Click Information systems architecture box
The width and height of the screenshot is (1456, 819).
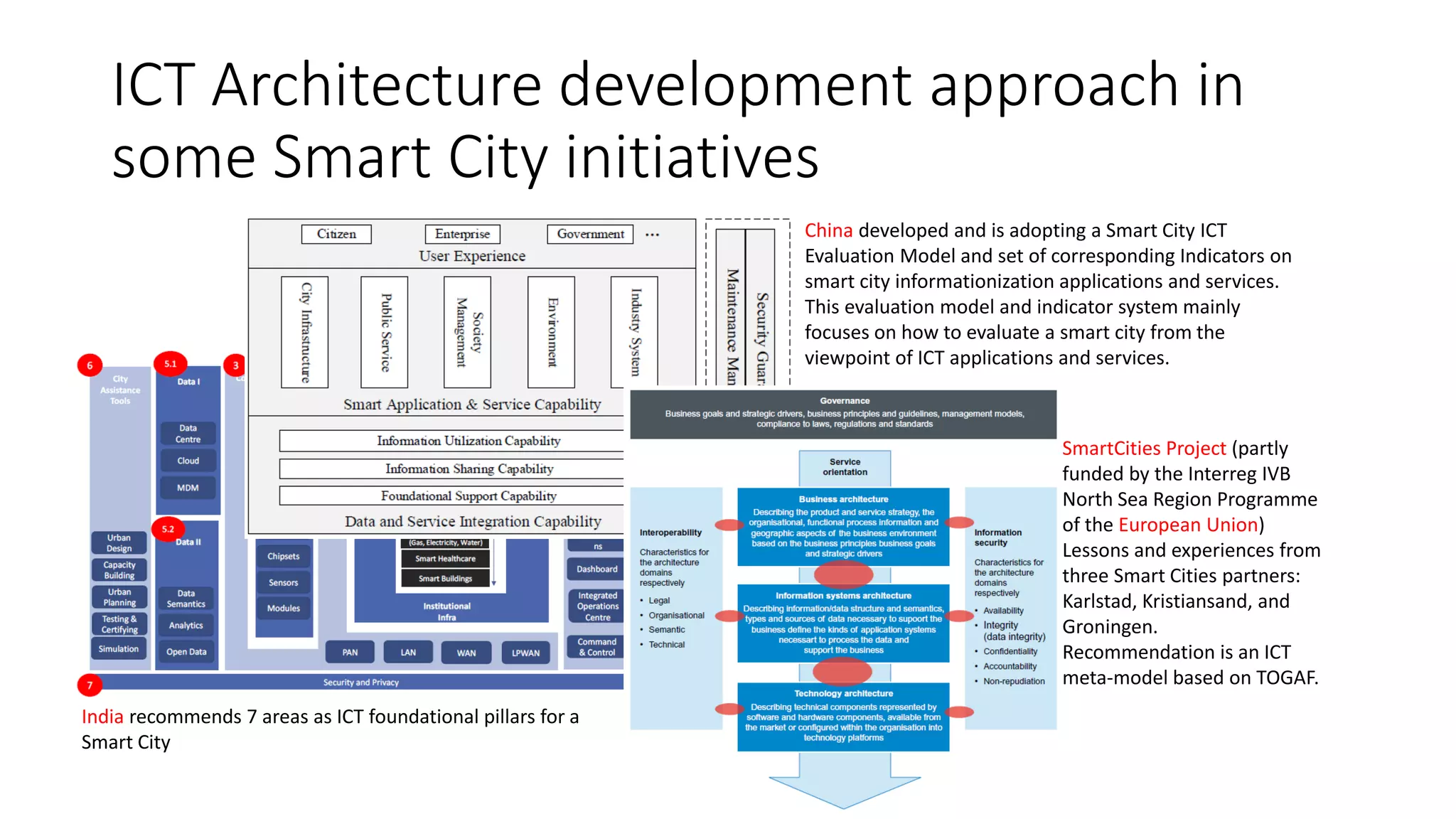point(843,623)
